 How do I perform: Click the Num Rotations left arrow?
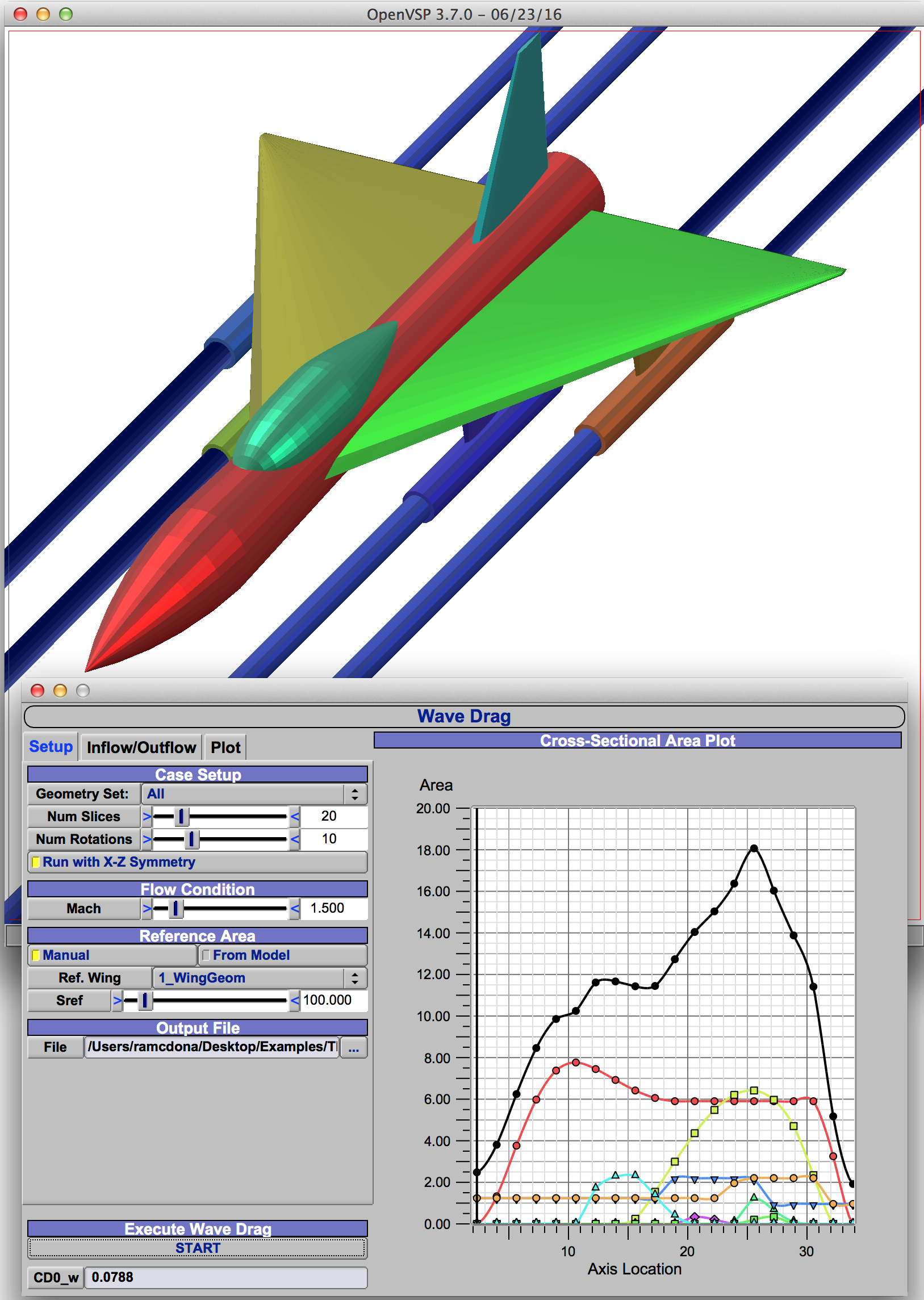tap(147, 839)
